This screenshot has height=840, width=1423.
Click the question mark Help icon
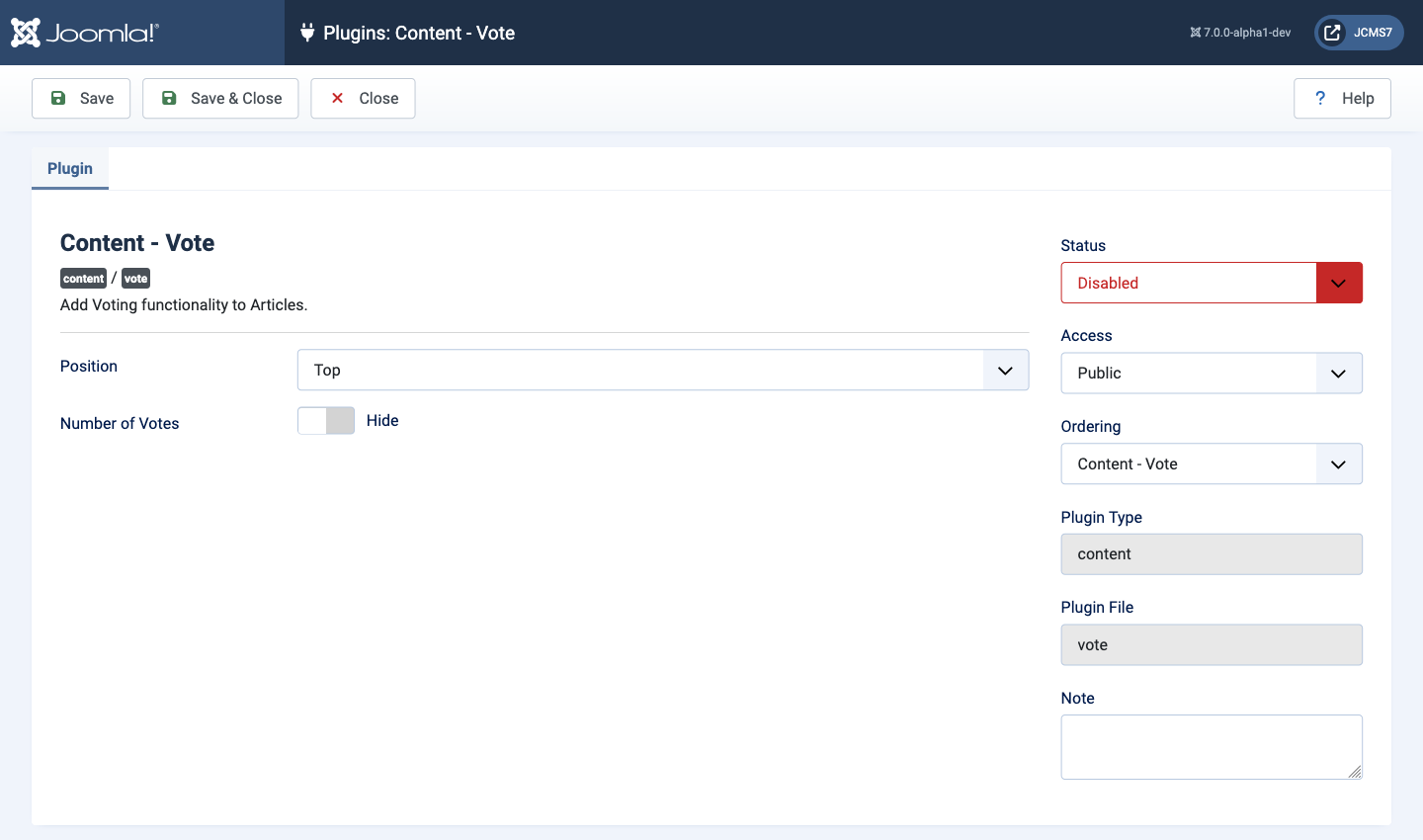(x=1320, y=98)
